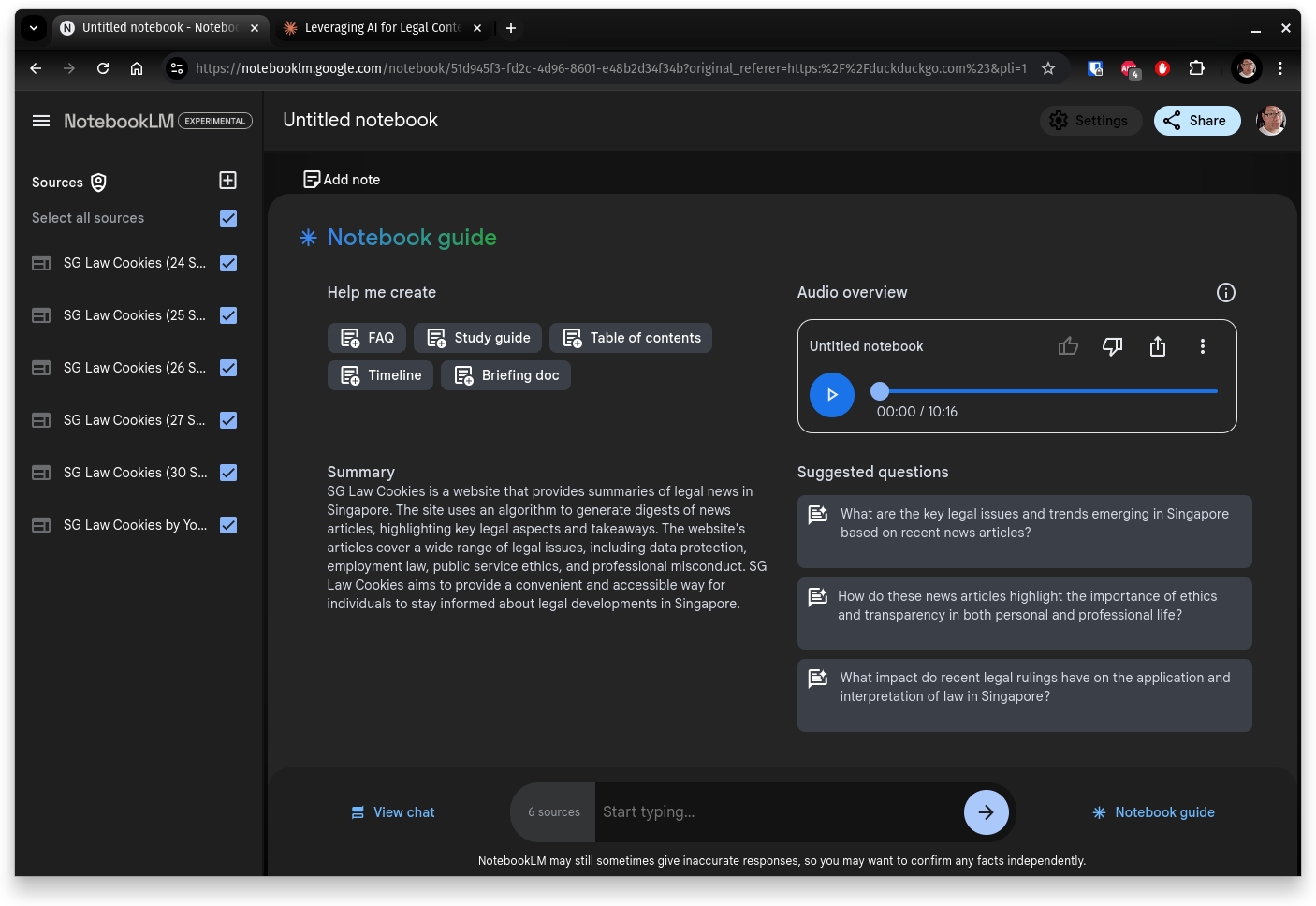The image size is (1316, 906).
Task: Go back to the previous page
Action: pos(36,68)
